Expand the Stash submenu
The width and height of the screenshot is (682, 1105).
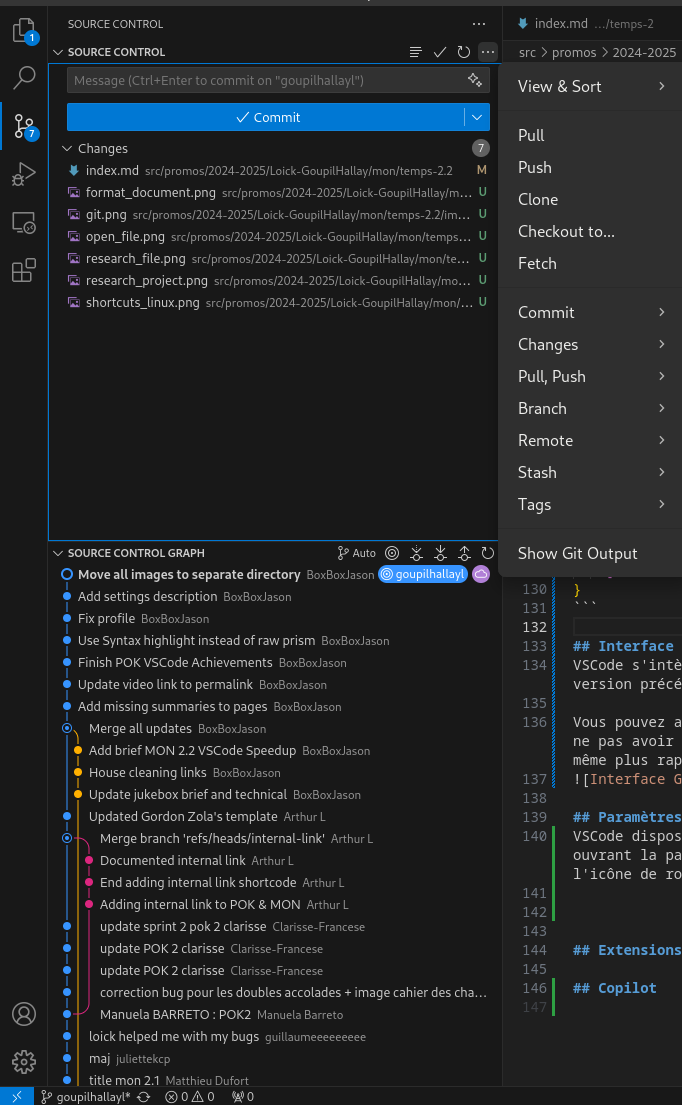point(591,472)
